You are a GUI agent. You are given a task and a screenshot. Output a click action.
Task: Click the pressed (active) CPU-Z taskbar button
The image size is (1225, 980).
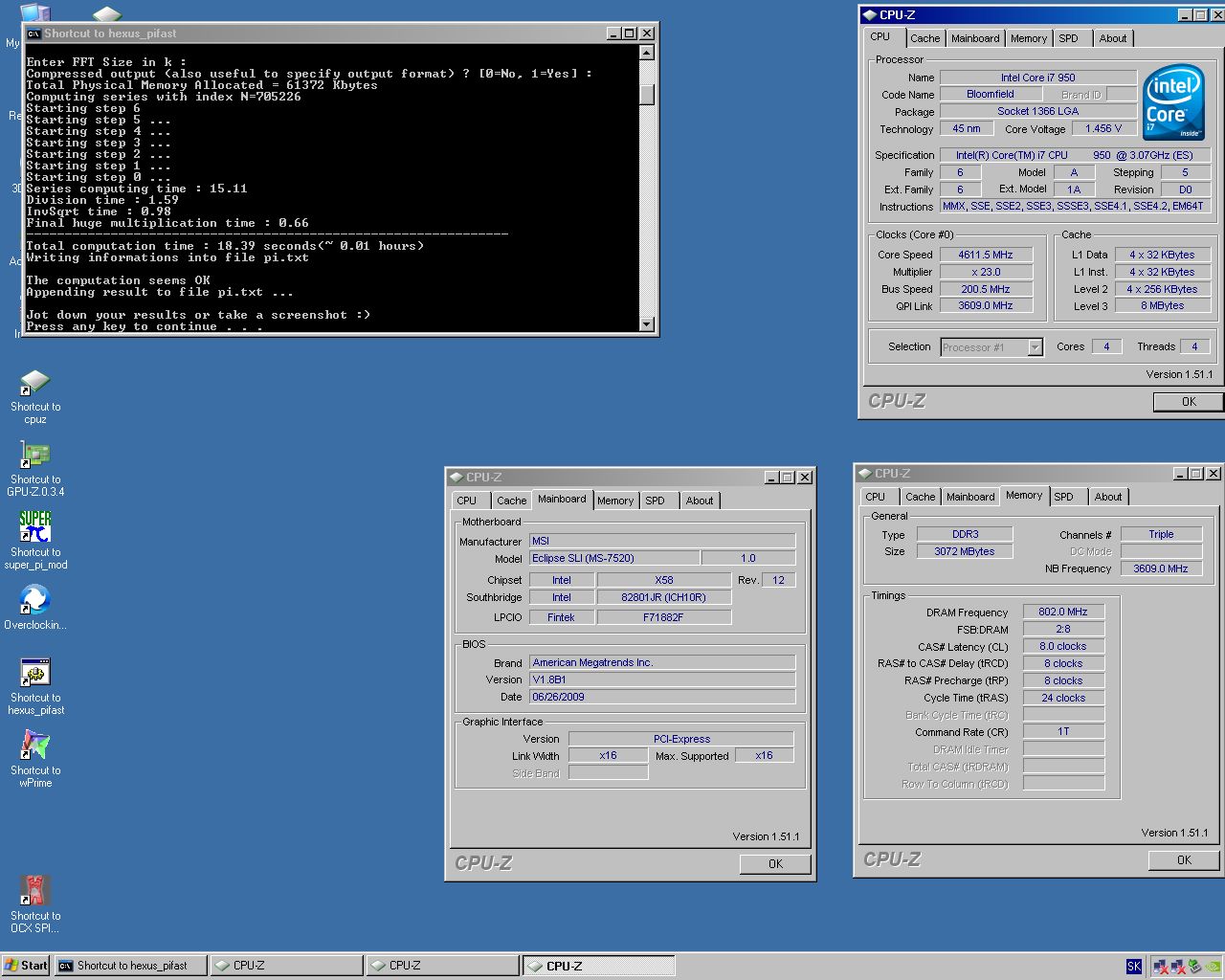point(599,966)
